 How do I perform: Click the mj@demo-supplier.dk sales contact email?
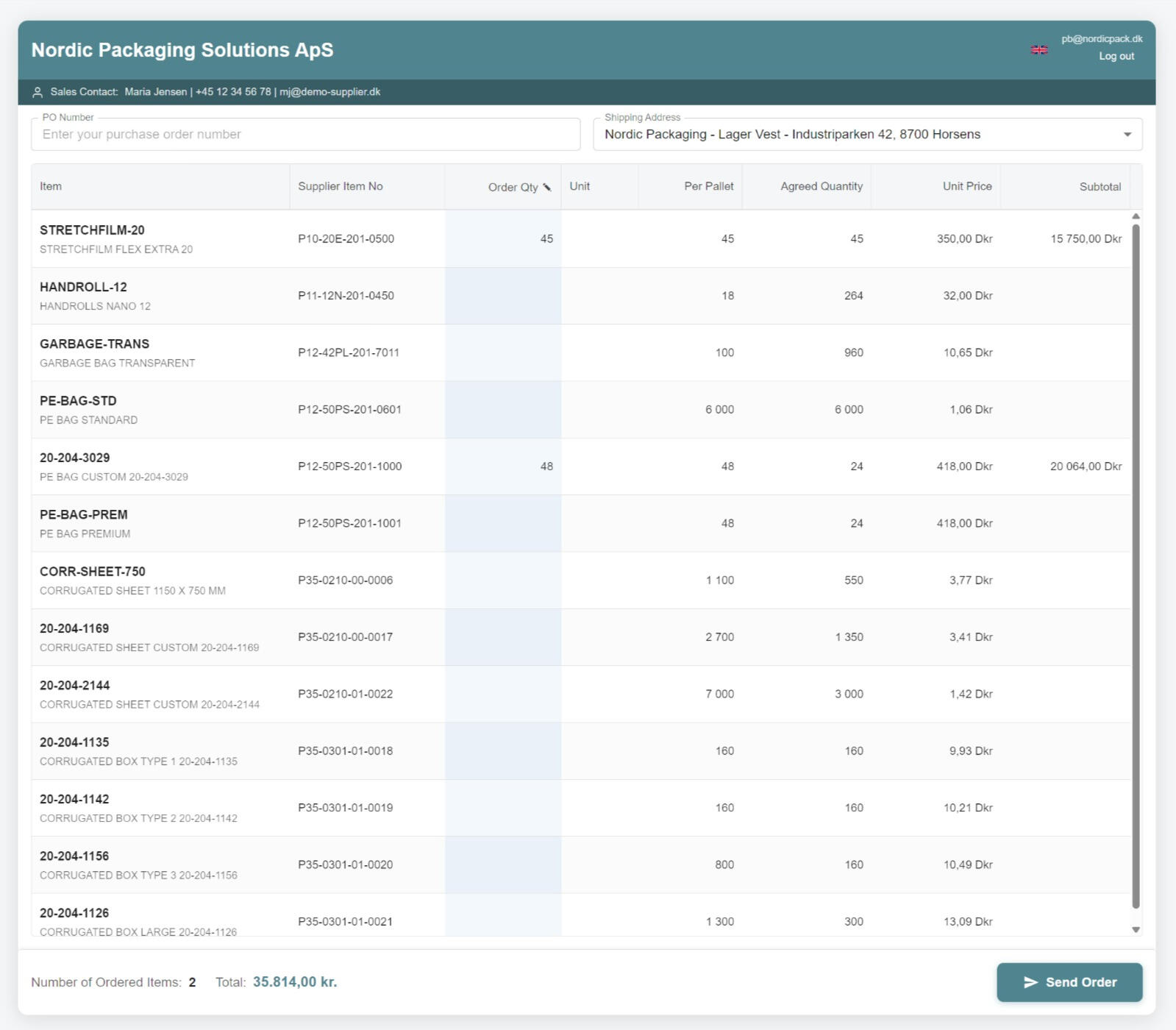click(329, 92)
